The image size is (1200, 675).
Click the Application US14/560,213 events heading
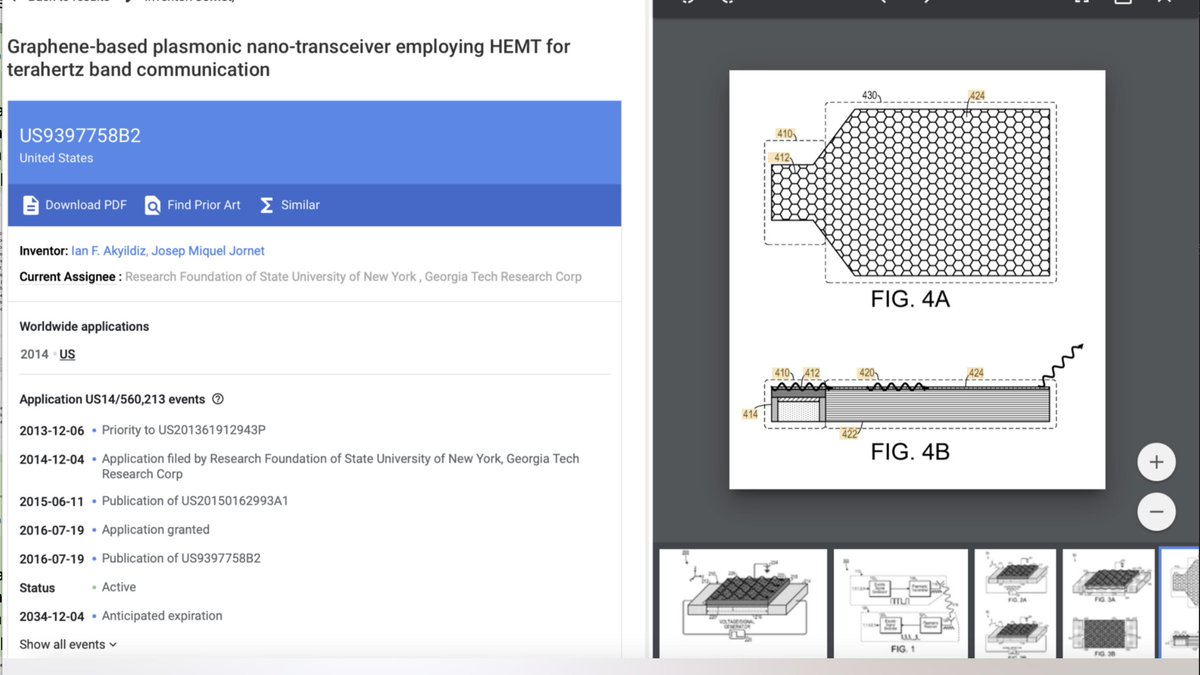point(112,399)
